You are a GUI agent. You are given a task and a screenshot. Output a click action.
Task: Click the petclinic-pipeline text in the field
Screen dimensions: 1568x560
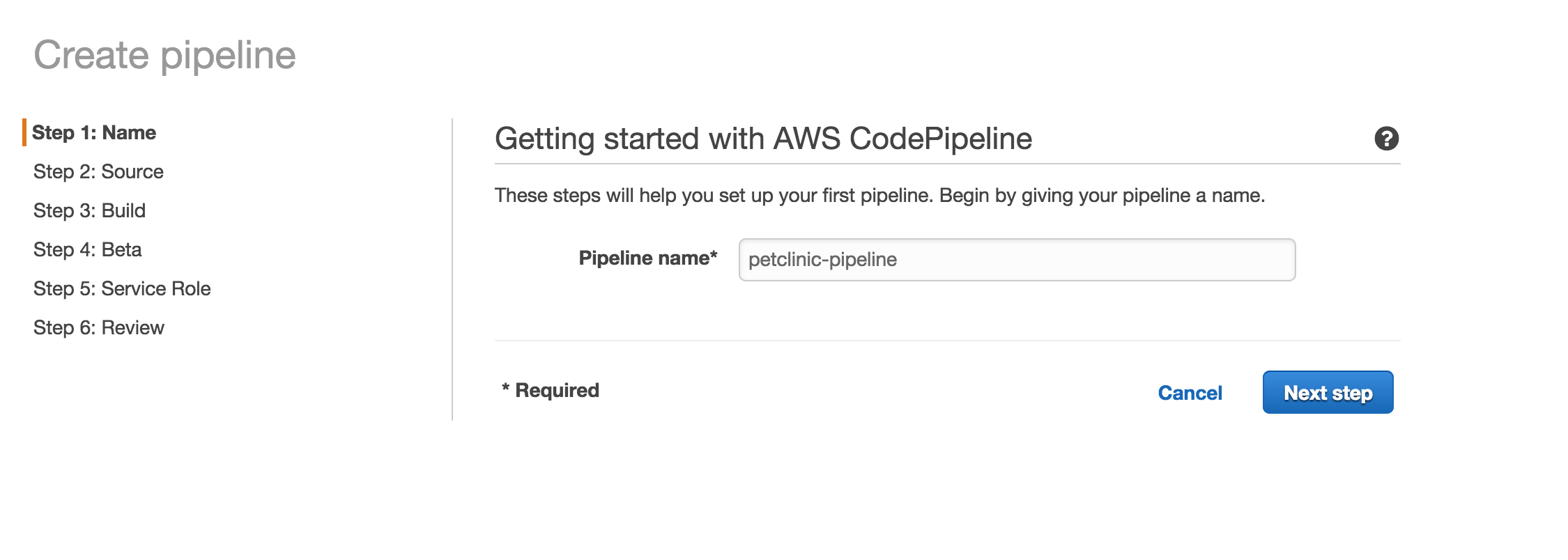pyautogui.click(x=822, y=260)
